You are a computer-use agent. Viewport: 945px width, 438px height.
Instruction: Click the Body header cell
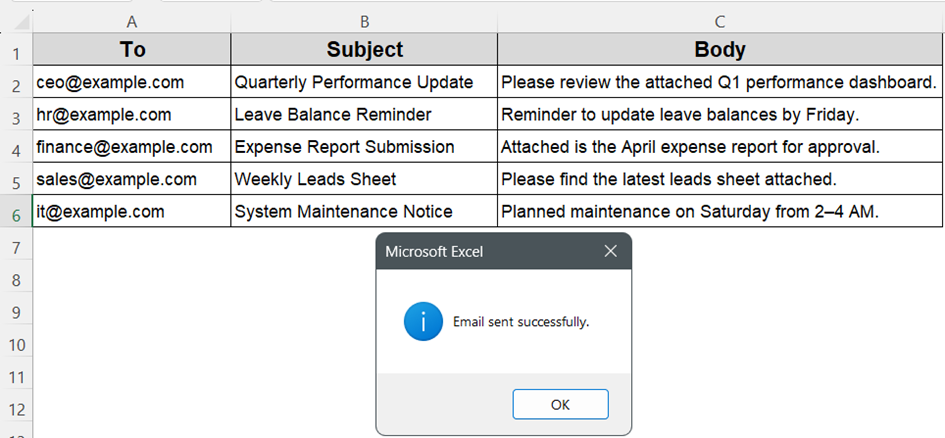pos(720,49)
